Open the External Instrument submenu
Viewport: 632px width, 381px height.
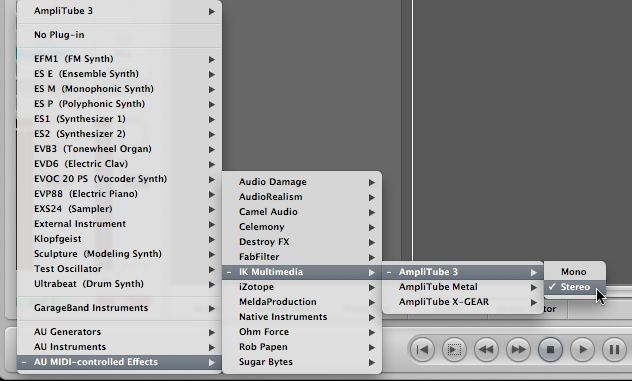(x=119, y=224)
